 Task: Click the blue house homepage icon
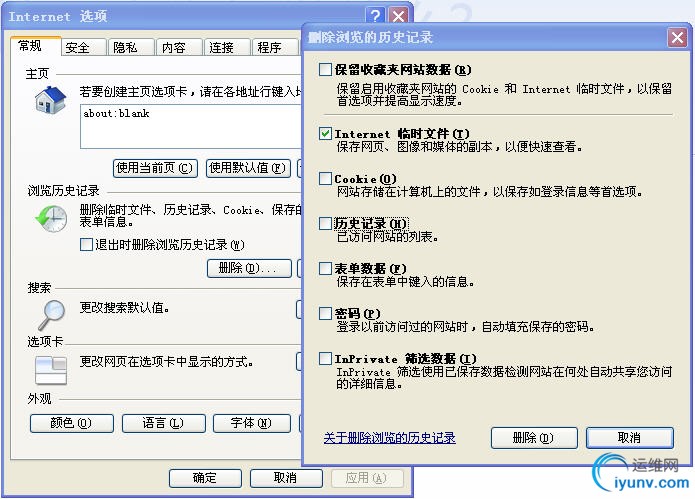point(50,100)
